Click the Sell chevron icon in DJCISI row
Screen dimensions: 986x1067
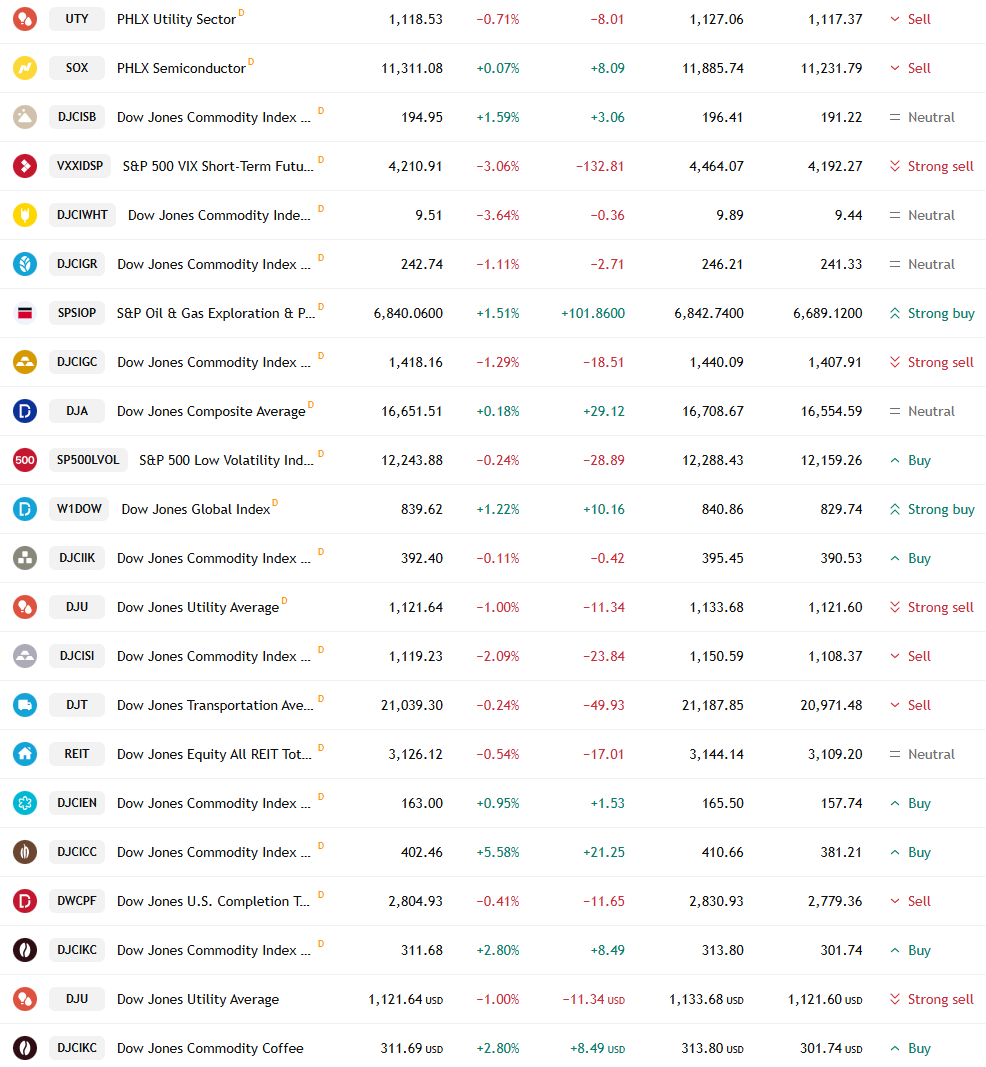(x=895, y=656)
